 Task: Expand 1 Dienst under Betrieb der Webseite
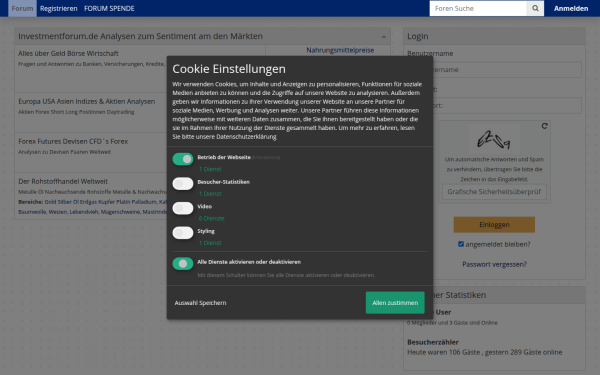pos(210,169)
